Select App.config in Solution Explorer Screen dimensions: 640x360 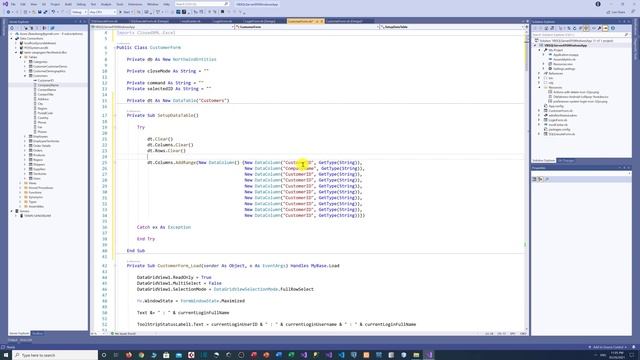tap(556, 106)
